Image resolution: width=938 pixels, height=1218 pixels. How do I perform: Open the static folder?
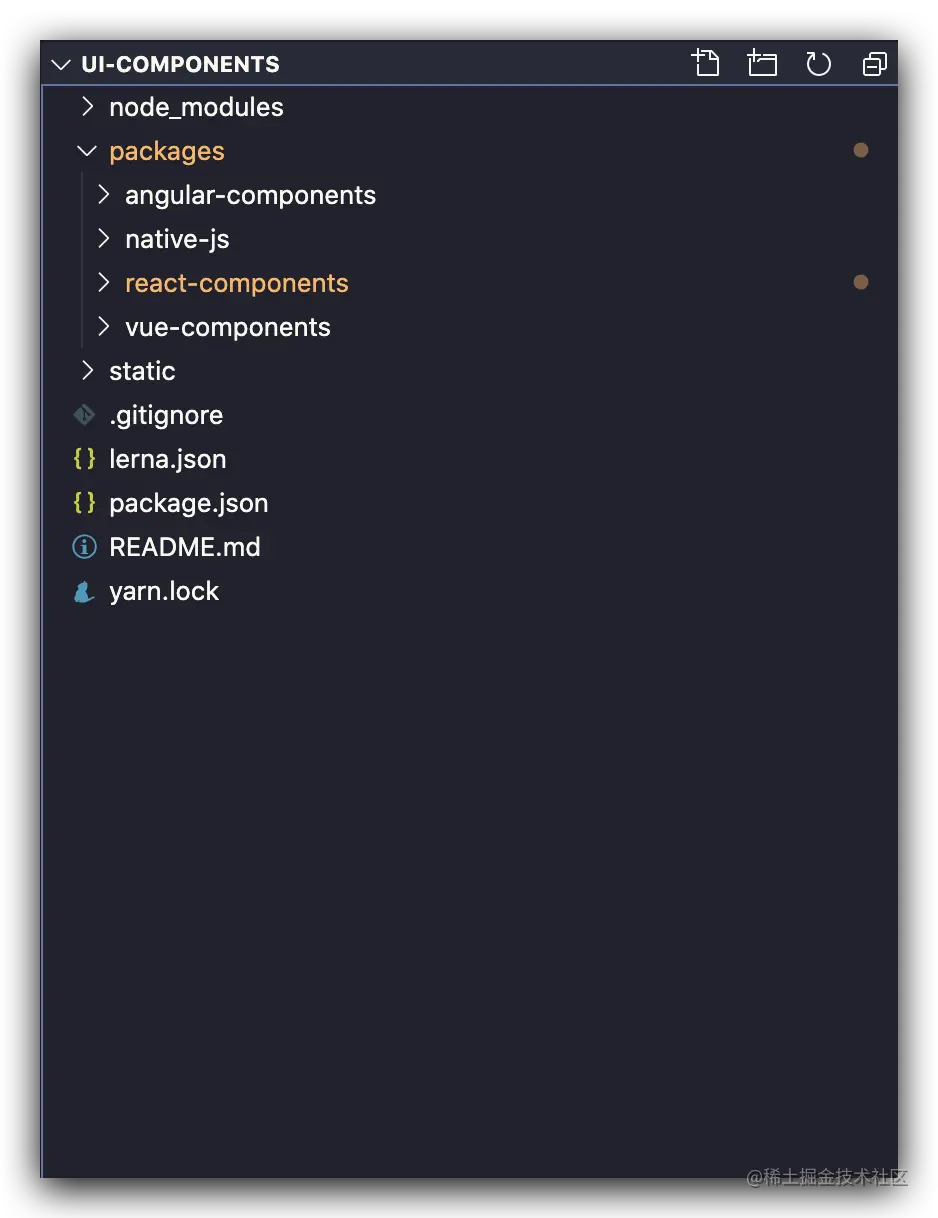[142, 371]
